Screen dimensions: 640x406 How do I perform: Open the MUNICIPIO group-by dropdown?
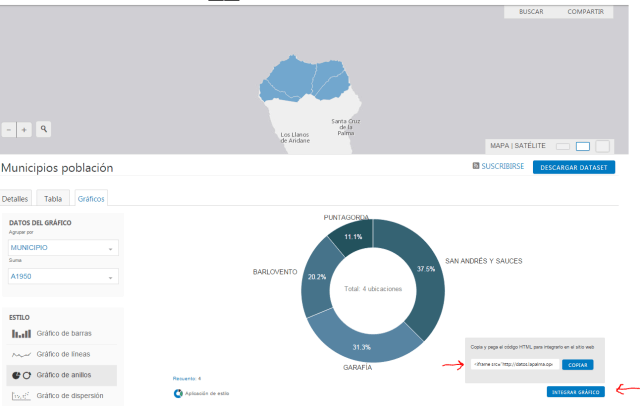coord(62,247)
